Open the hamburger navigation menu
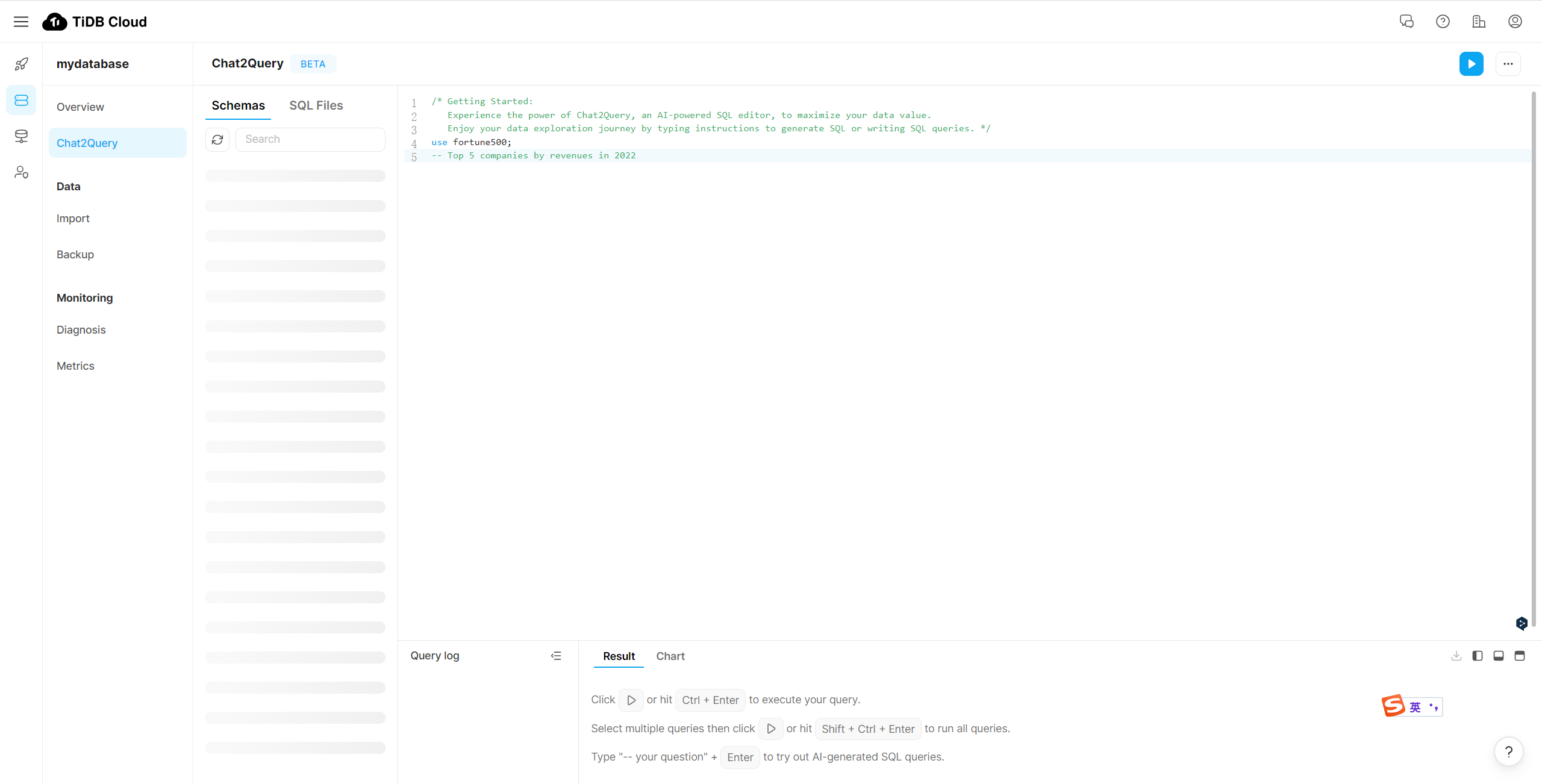 pyautogui.click(x=21, y=22)
